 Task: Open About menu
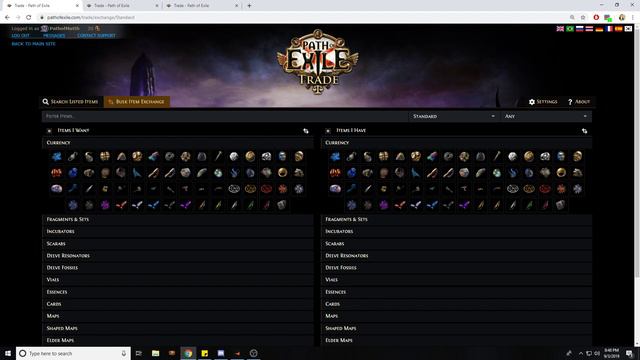[579, 102]
